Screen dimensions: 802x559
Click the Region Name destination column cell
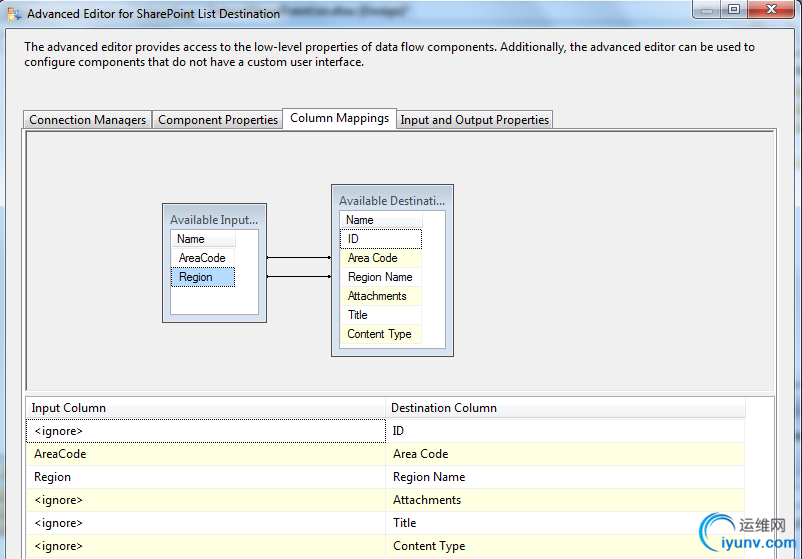pos(565,477)
